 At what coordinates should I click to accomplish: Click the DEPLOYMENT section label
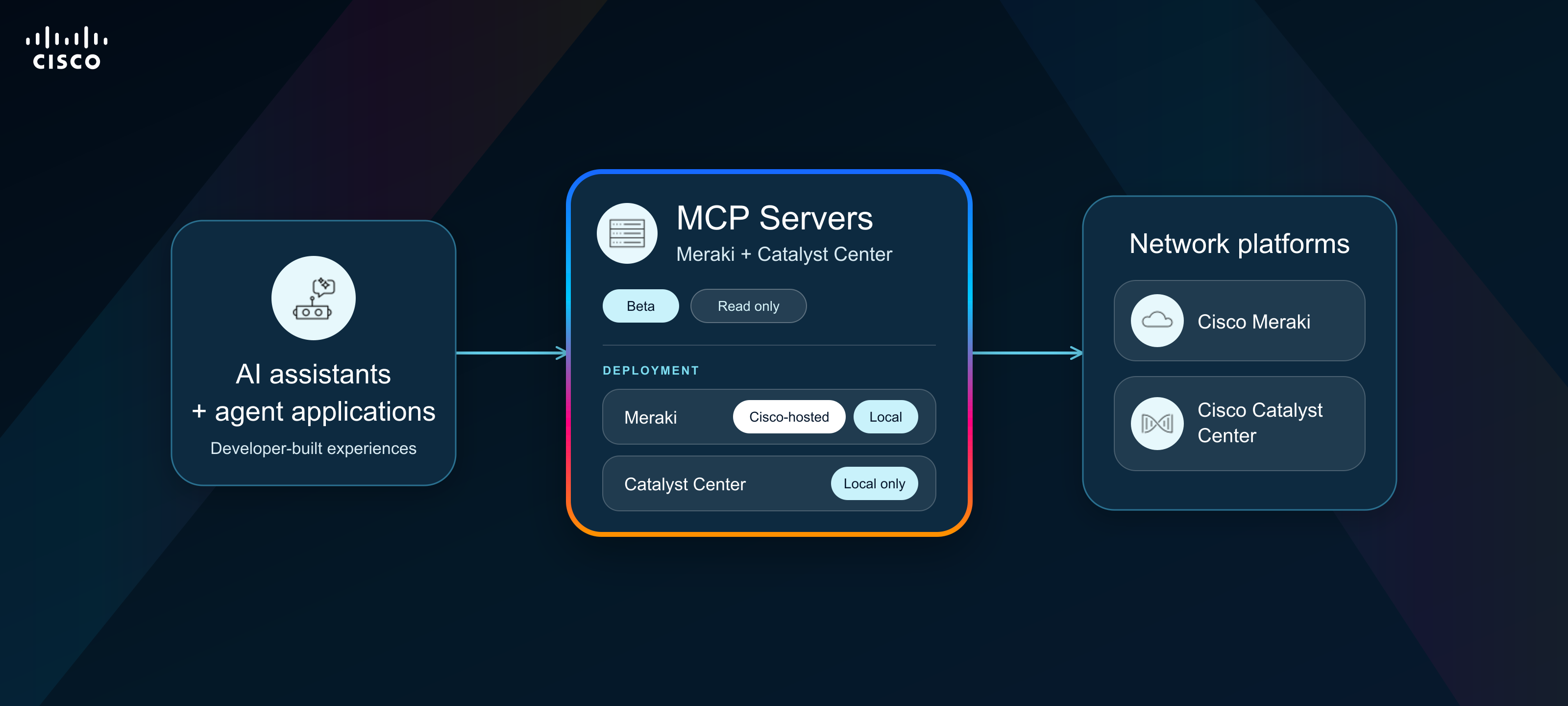[651, 370]
